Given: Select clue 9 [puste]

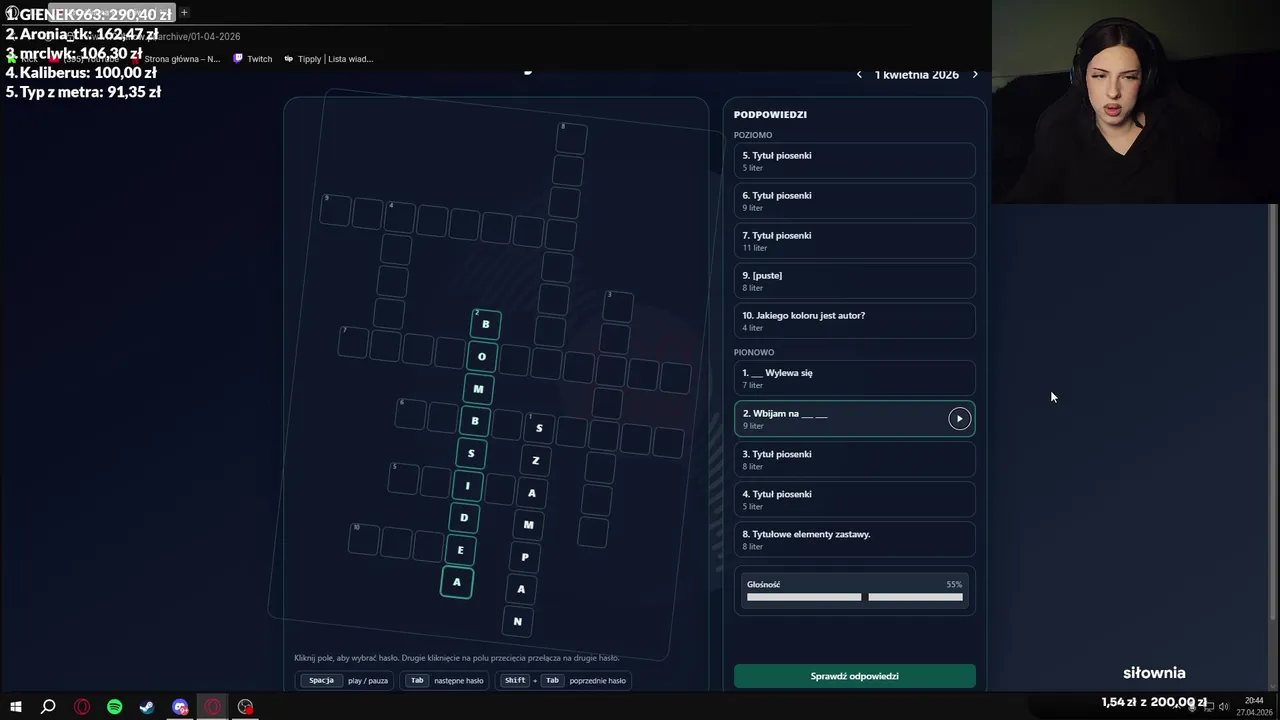Looking at the screenshot, I should (854, 281).
